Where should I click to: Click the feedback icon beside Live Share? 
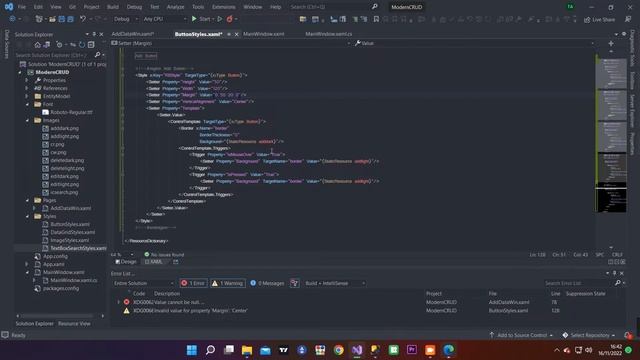pos(628,20)
